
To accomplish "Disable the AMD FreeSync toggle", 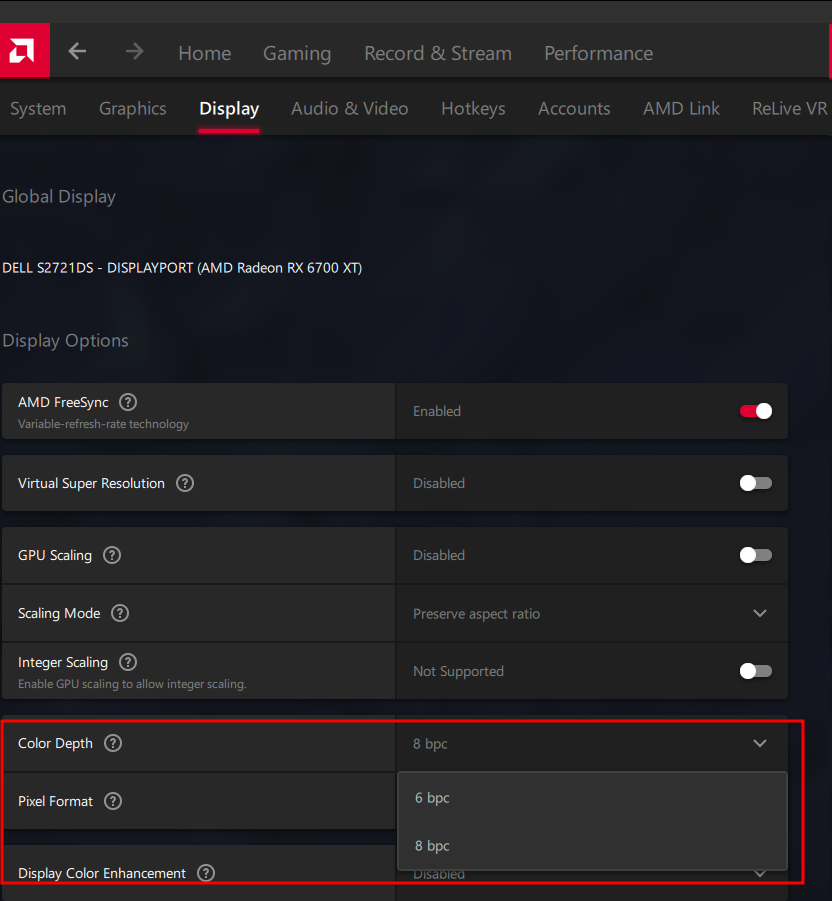I will coord(756,411).
